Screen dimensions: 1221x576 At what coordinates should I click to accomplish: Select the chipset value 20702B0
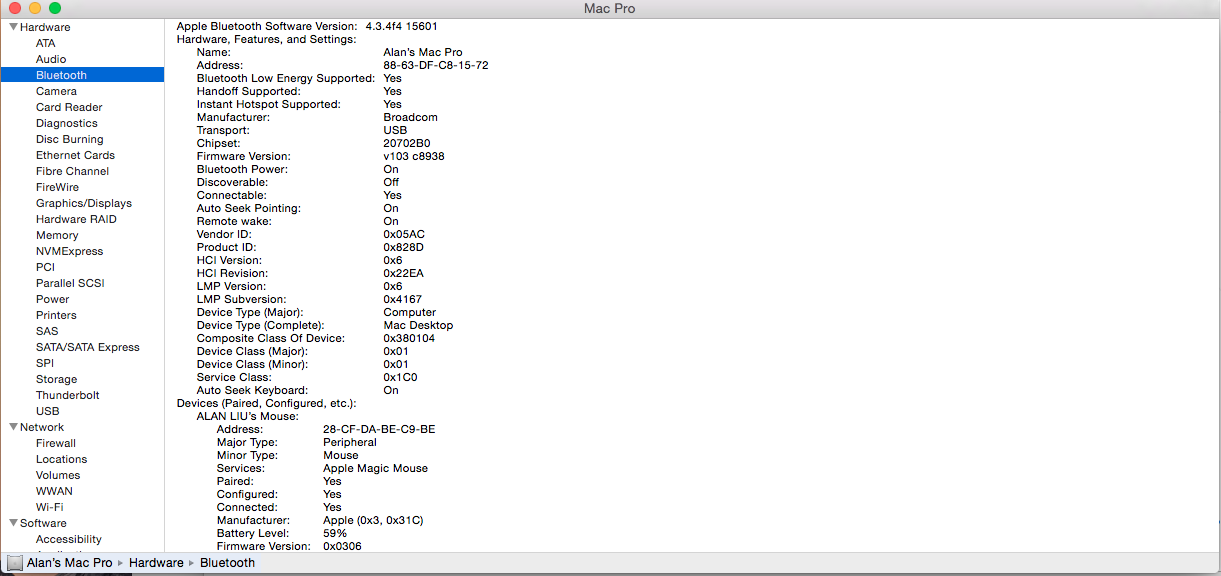[x=407, y=143]
